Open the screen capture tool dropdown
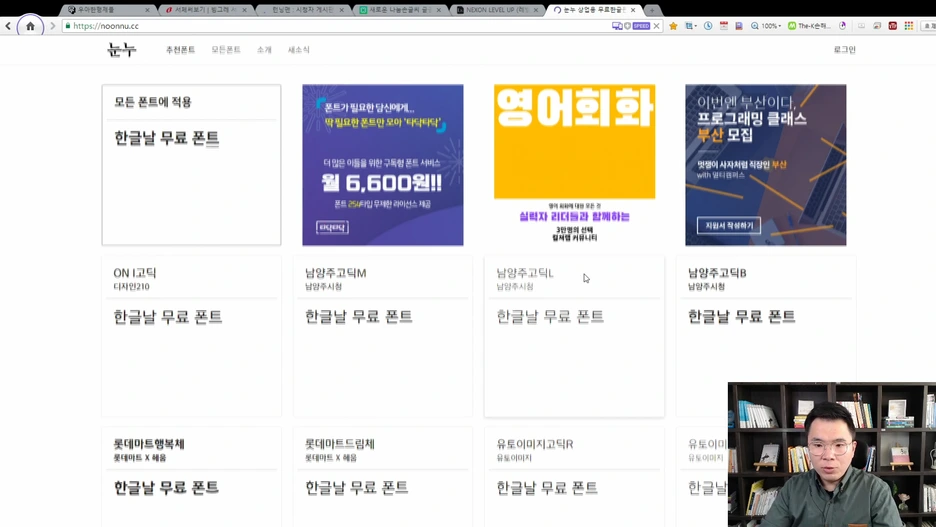 coord(691,26)
